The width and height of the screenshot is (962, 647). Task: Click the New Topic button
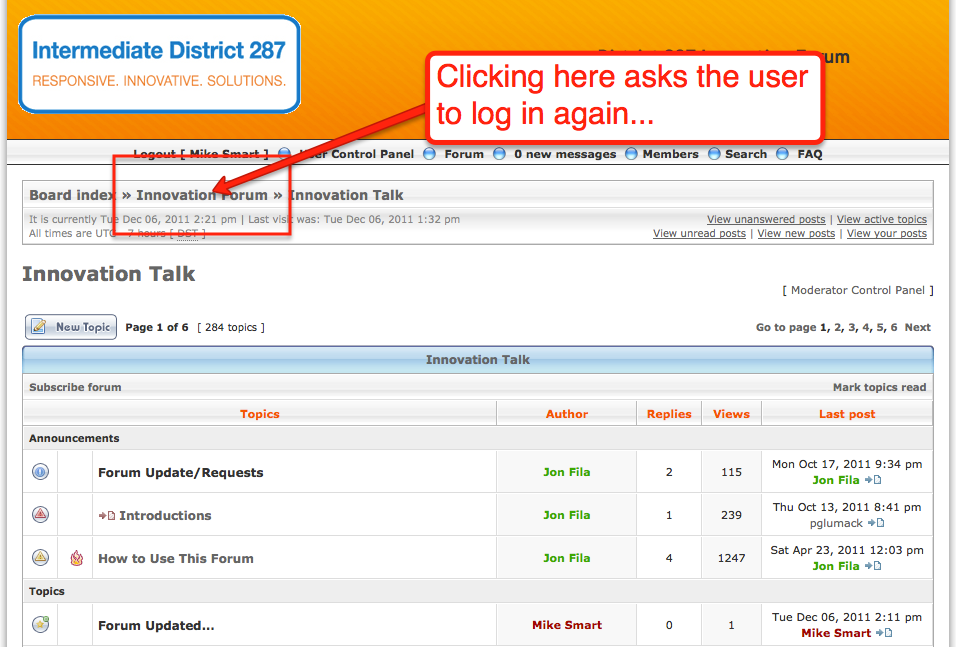(x=71, y=327)
